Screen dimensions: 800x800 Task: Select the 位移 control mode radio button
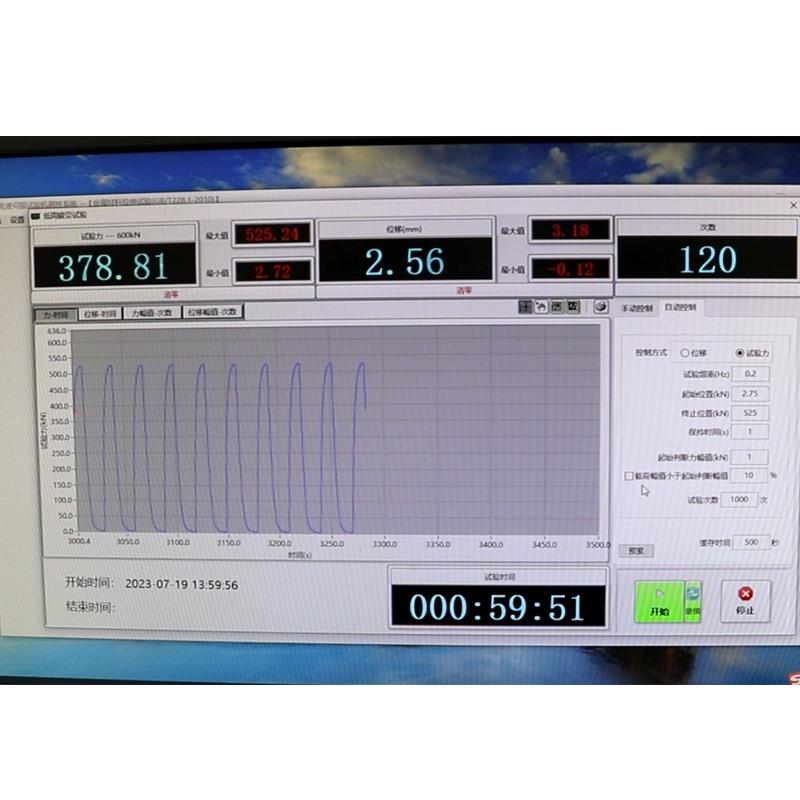tap(685, 353)
